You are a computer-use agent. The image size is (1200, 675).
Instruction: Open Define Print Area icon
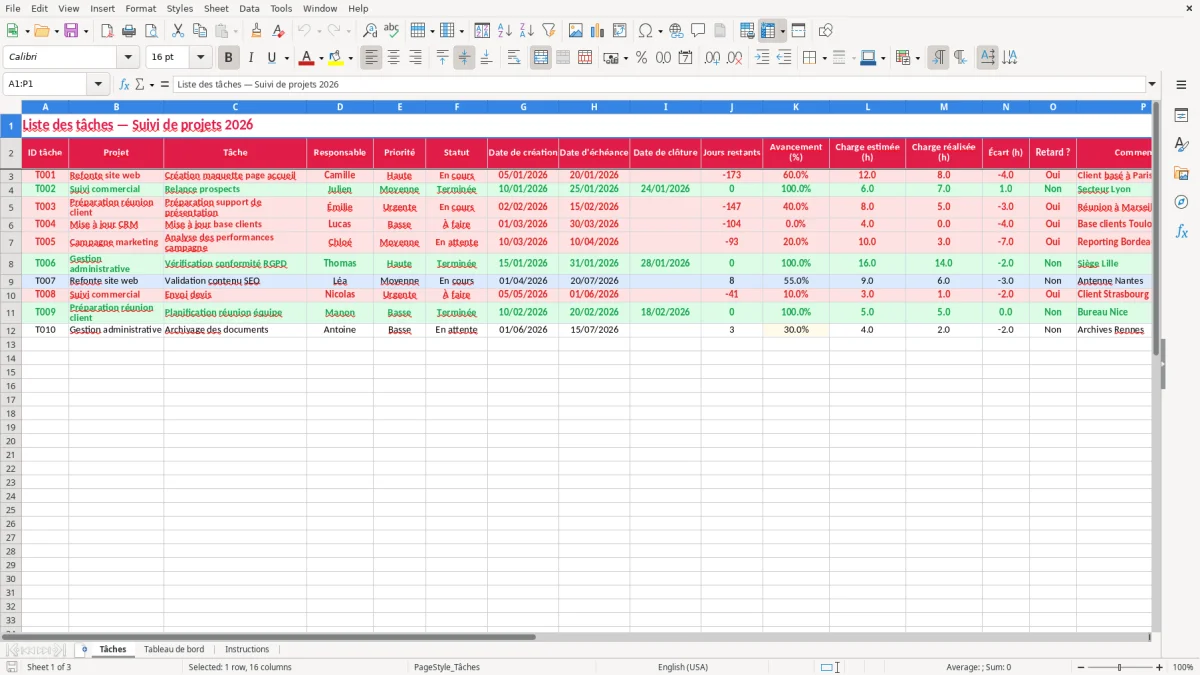pyautogui.click(x=747, y=31)
